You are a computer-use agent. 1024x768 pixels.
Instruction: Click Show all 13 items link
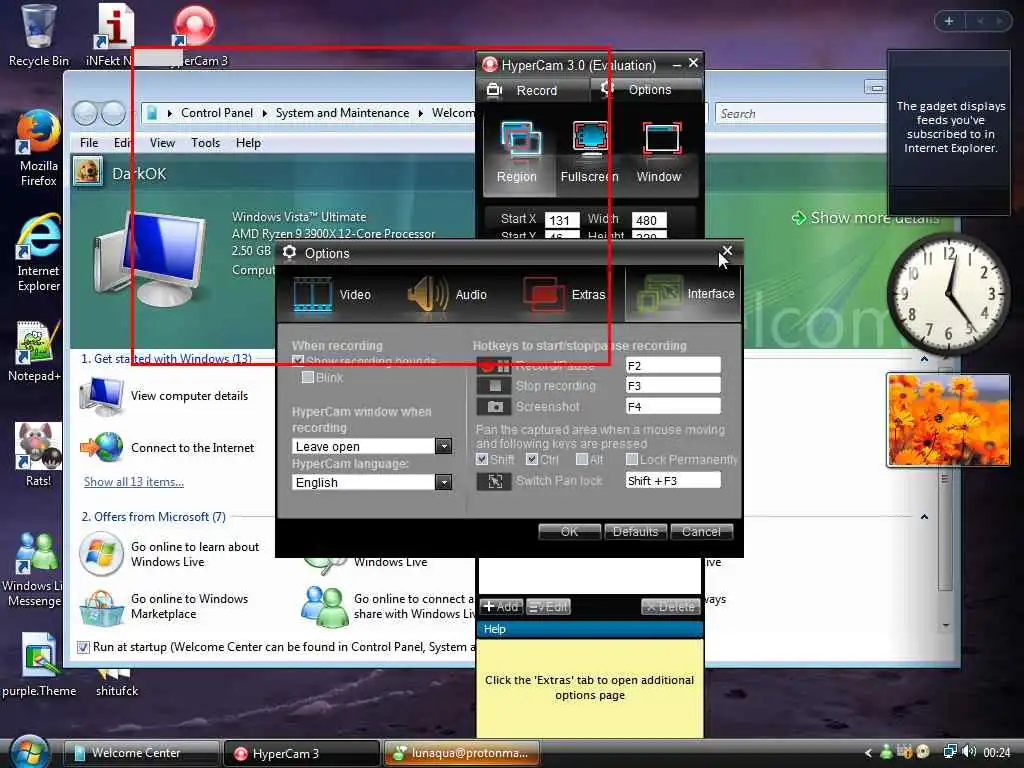pyautogui.click(x=134, y=482)
